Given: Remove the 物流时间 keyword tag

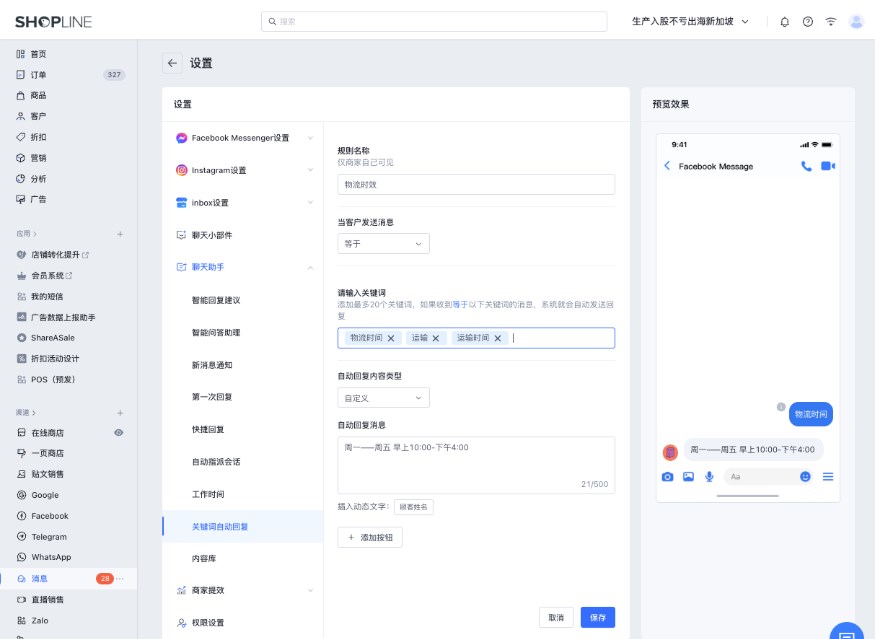Looking at the screenshot, I should (391, 338).
